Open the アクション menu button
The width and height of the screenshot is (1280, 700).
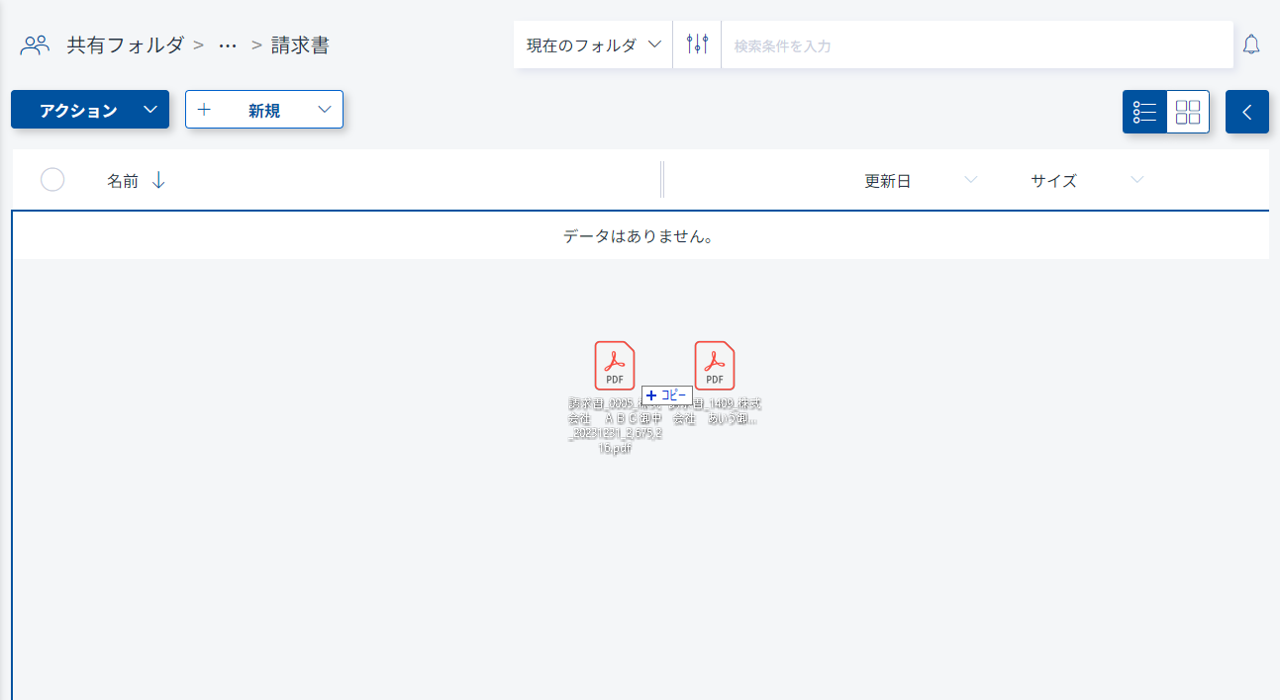point(90,110)
